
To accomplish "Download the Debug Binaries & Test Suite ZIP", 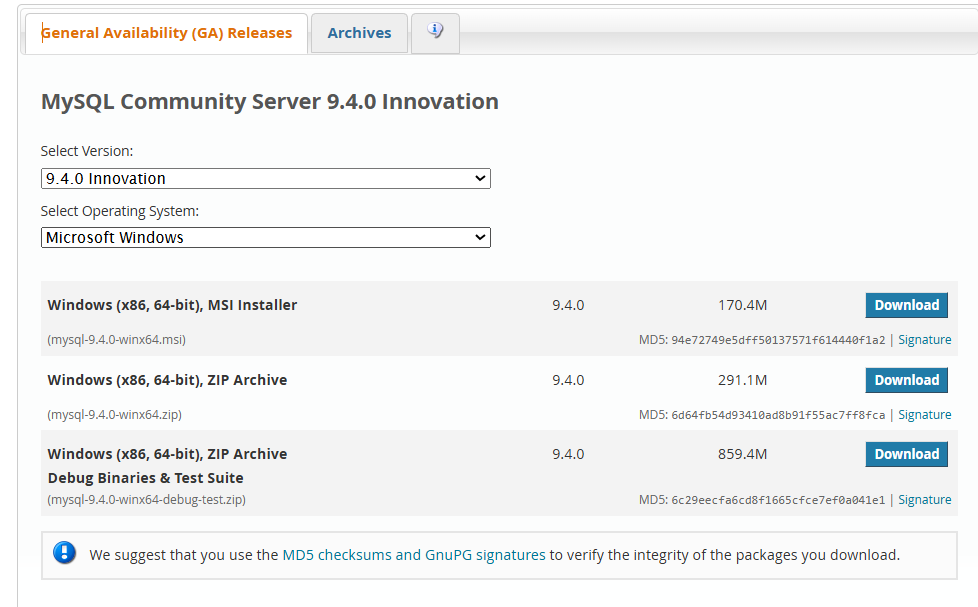I will coord(906,454).
